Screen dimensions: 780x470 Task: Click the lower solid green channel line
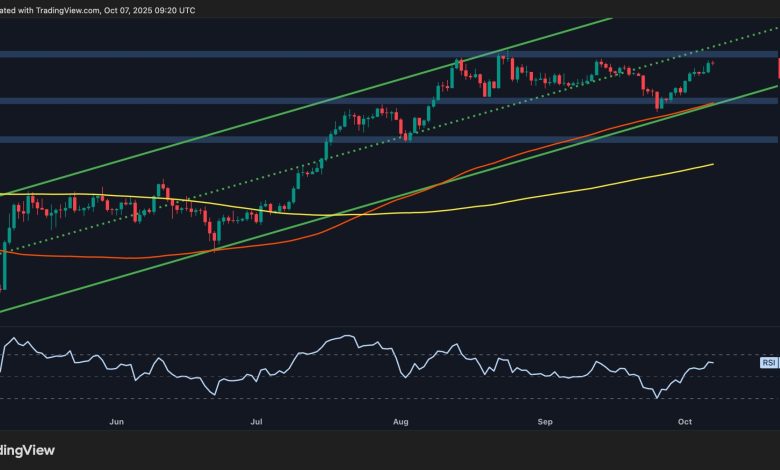[300, 224]
